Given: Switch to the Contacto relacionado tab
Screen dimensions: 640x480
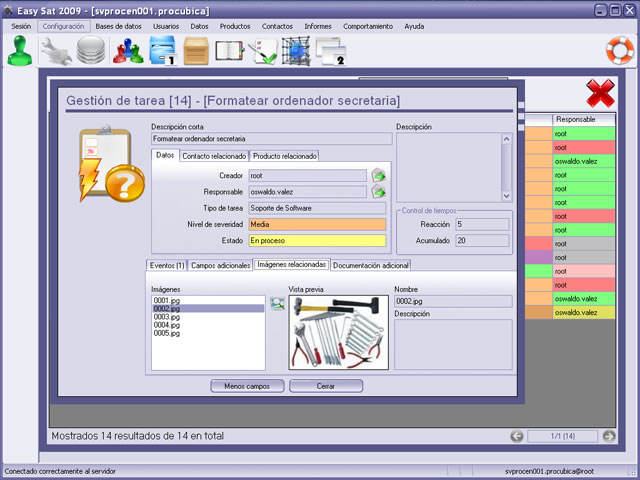Looking at the screenshot, I should 214,156.
